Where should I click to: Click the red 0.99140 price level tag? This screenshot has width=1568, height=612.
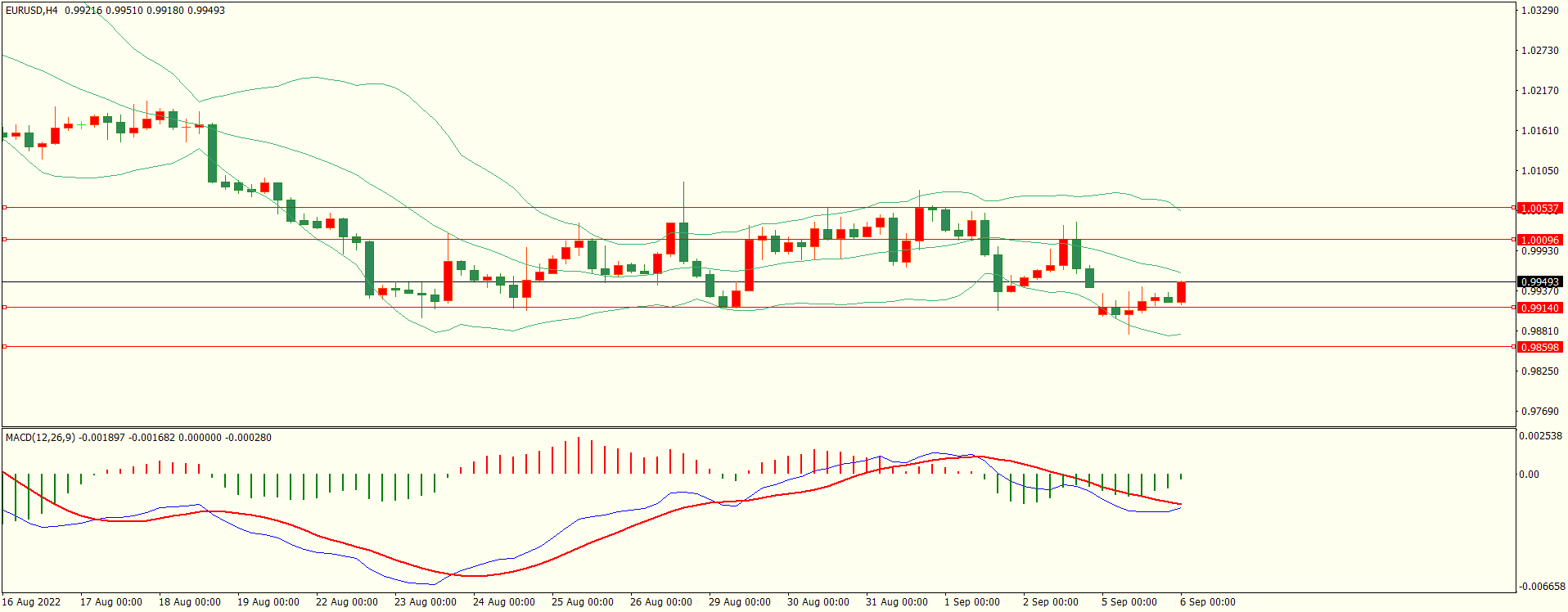[x=1539, y=308]
